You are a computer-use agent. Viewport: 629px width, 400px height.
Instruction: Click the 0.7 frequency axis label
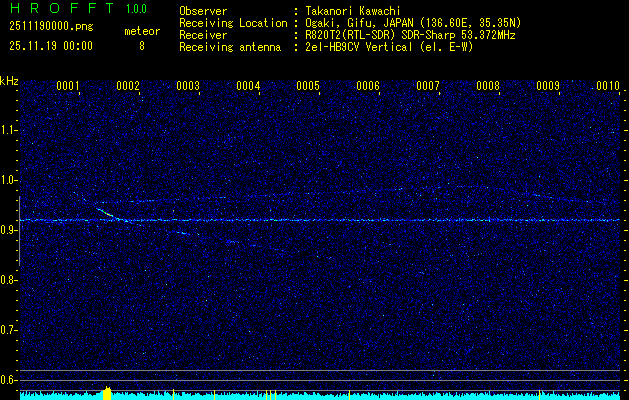9,330
